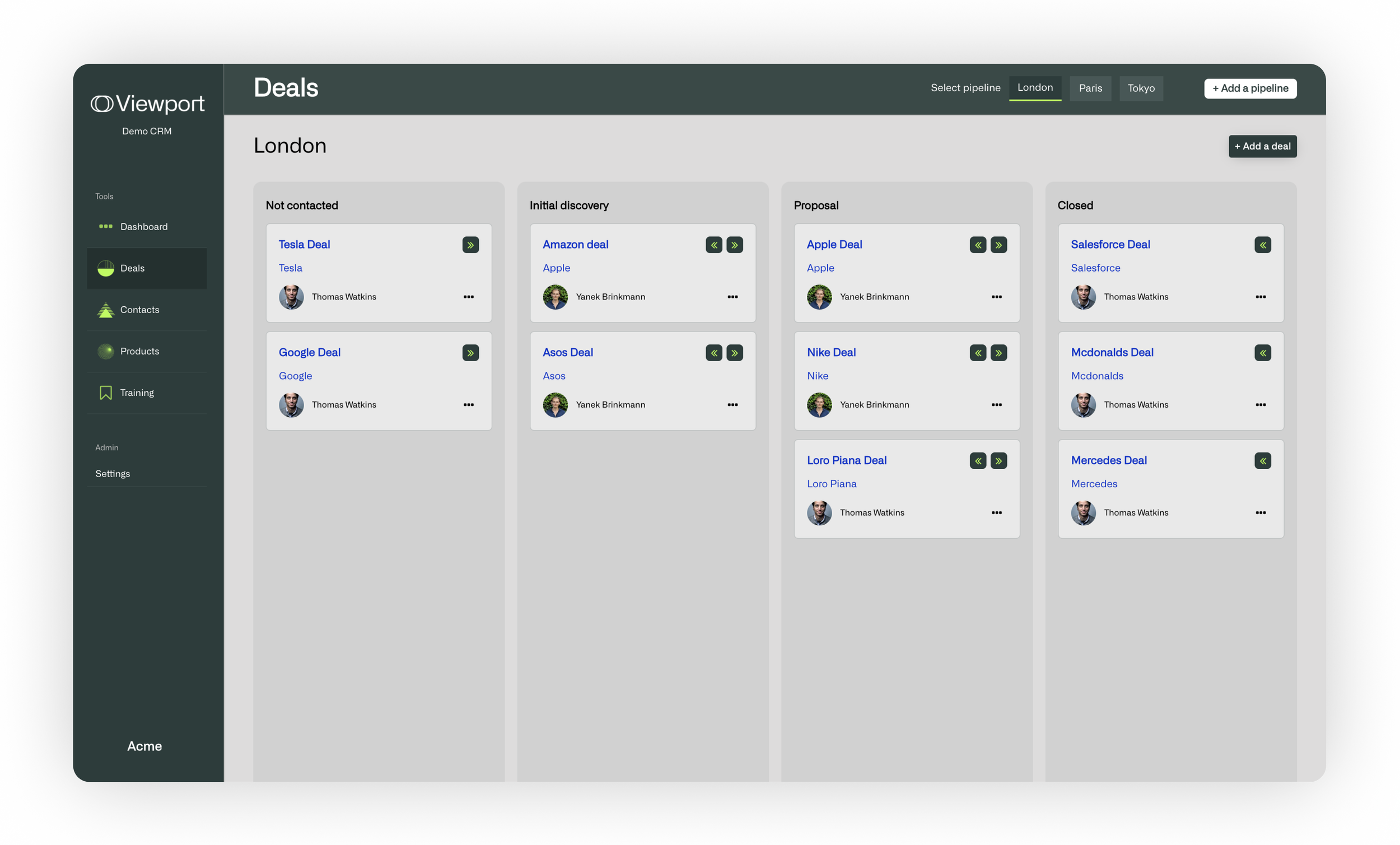Click the Add a deal button
1400x845 pixels.
(x=1262, y=146)
